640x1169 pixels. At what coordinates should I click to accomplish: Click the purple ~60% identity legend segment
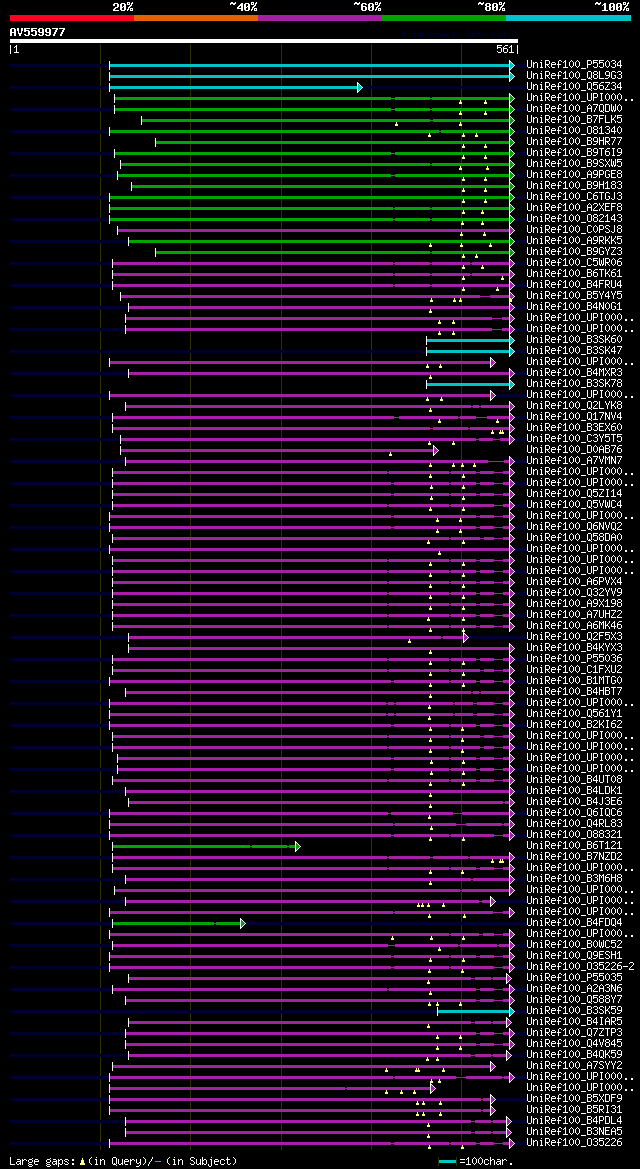click(x=320, y=17)
